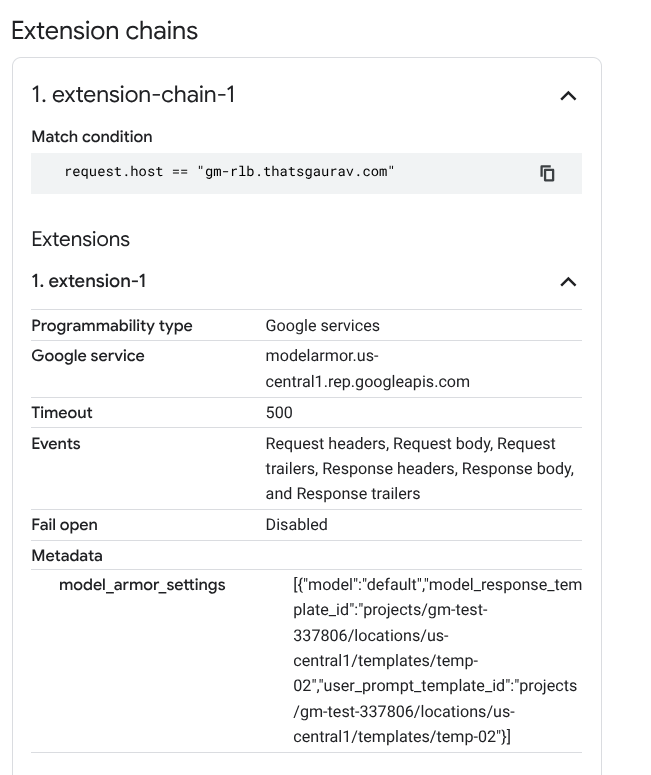This screenshot has width=651, height=775.
Task: Click the Google services value
Action: [x=322, y=326]
